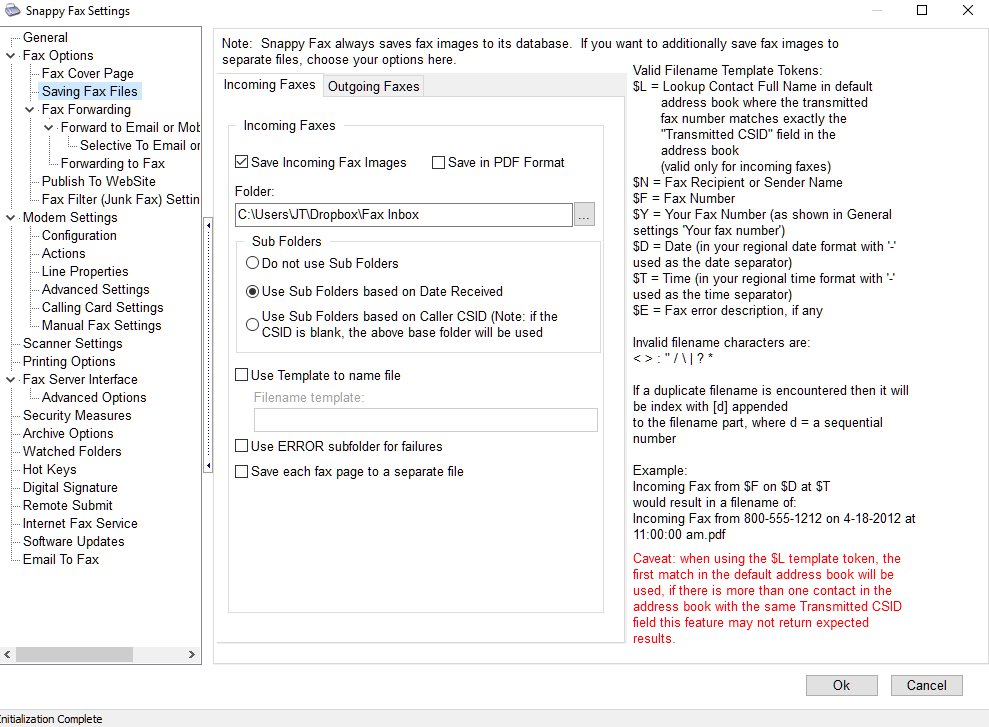Screen dimensions: 989x727
Task: Click the Snappy Fax app icon in title bar
Action: click(9, 11)
